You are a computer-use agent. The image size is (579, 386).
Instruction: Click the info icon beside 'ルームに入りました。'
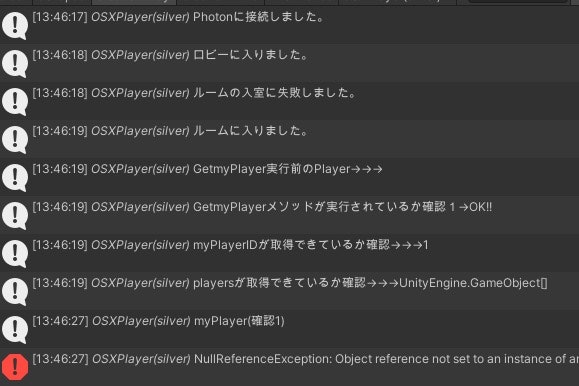[15, 140]
